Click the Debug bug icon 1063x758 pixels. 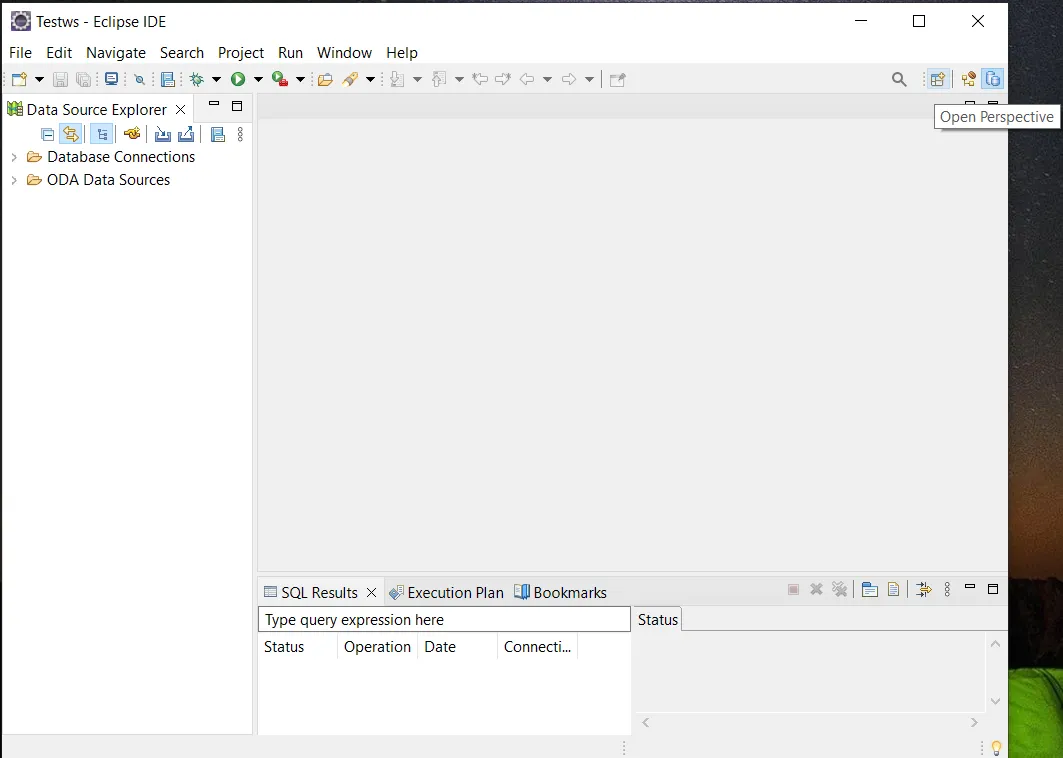[197, 79]
